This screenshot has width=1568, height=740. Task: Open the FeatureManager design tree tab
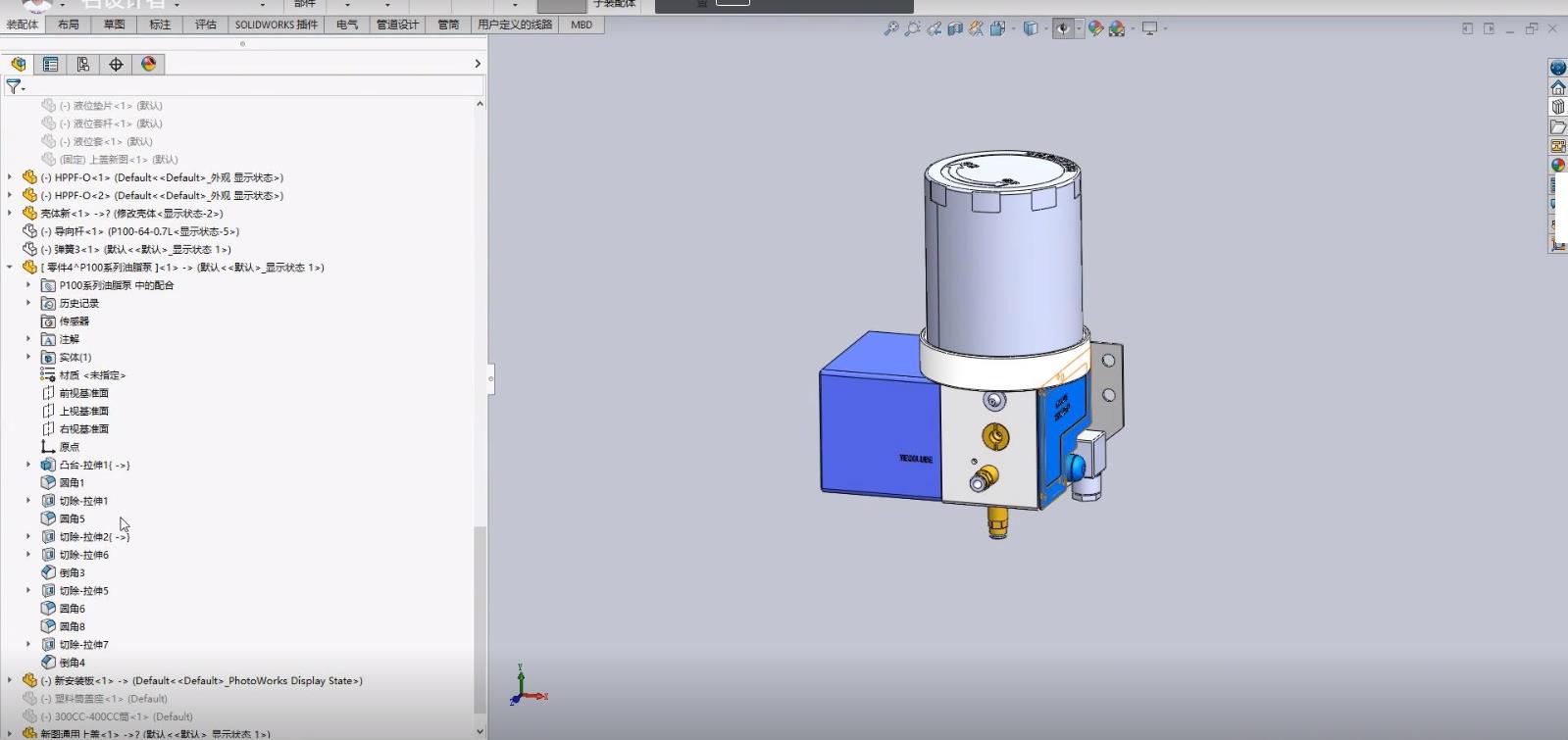pos(18,64)
